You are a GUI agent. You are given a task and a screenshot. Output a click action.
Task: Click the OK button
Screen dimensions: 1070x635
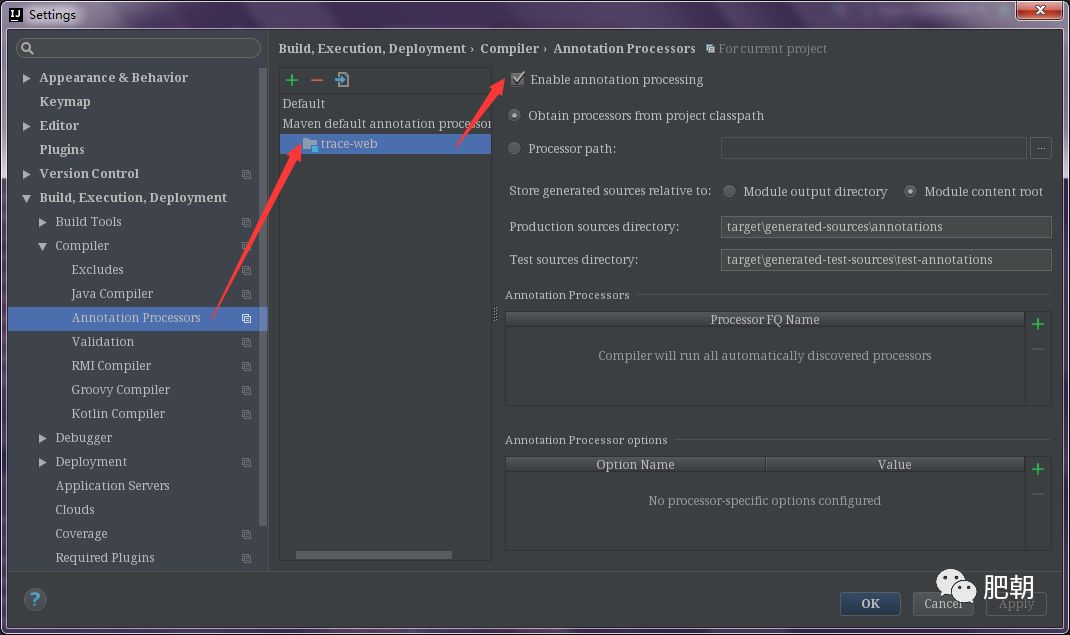point(870,604)
